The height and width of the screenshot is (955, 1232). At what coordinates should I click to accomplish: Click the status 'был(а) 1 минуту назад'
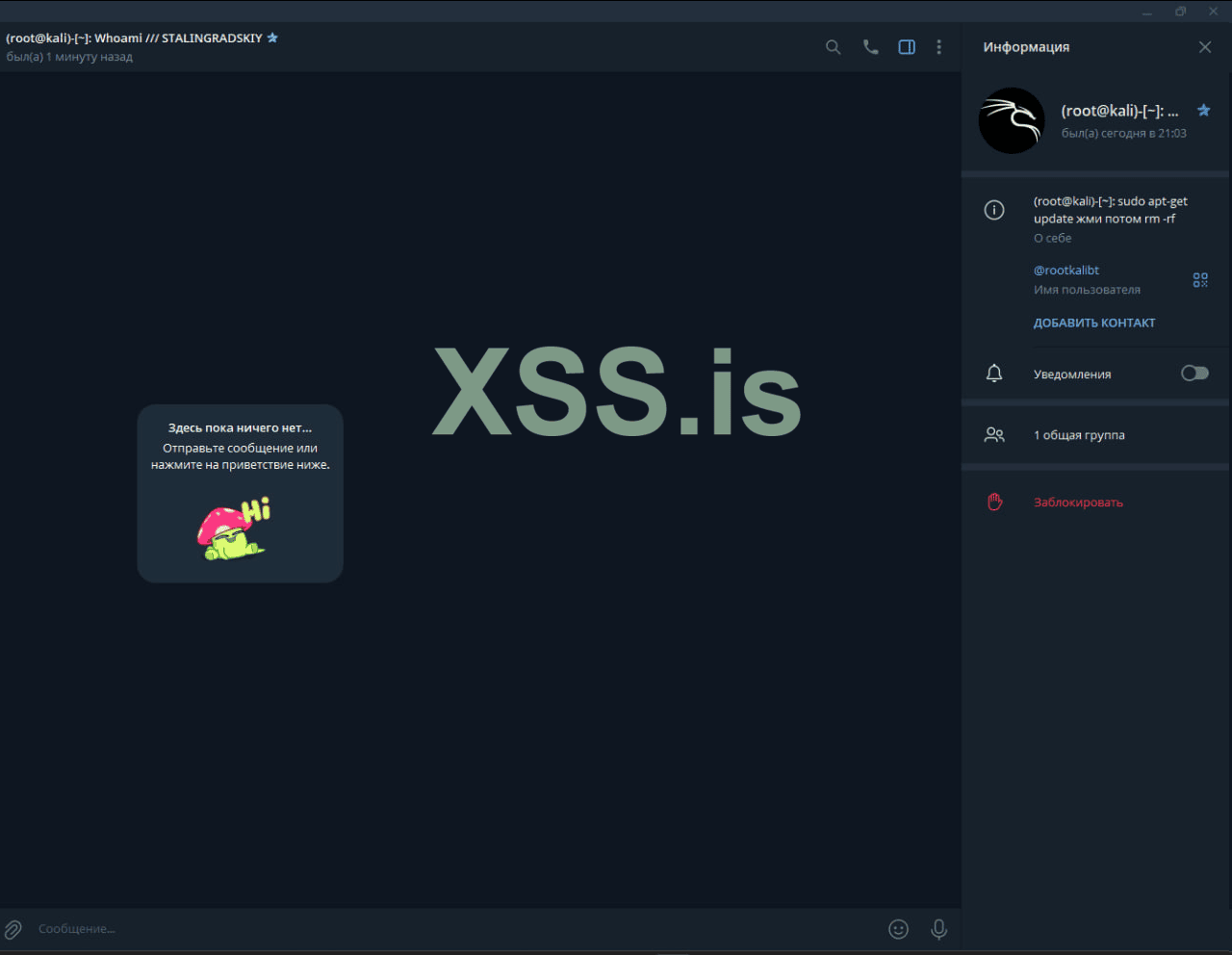(x=69, y=57)
